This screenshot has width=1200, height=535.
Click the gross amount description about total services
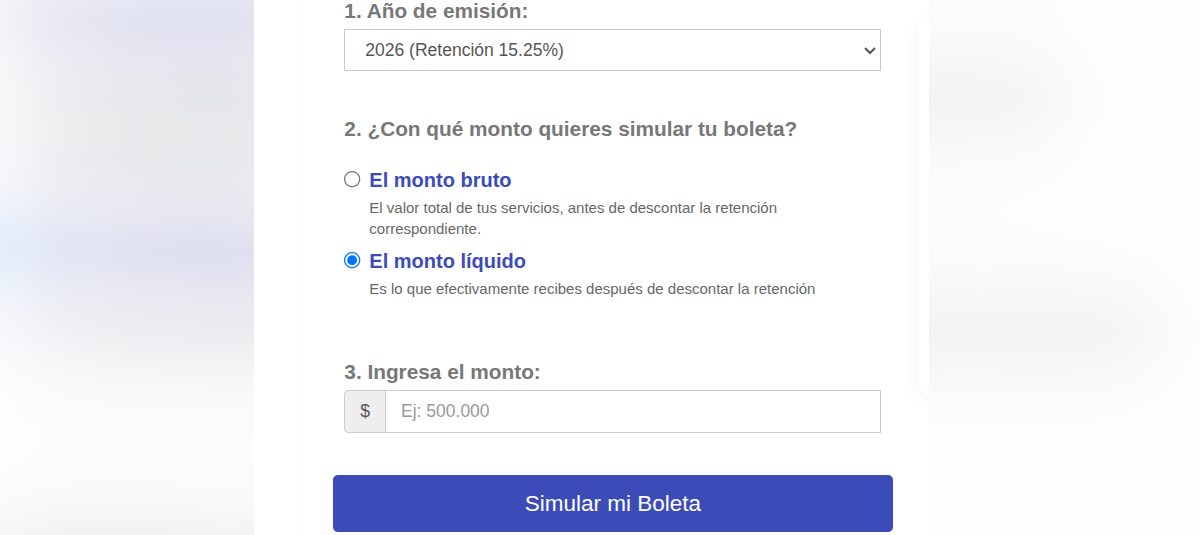pos(572,208)
